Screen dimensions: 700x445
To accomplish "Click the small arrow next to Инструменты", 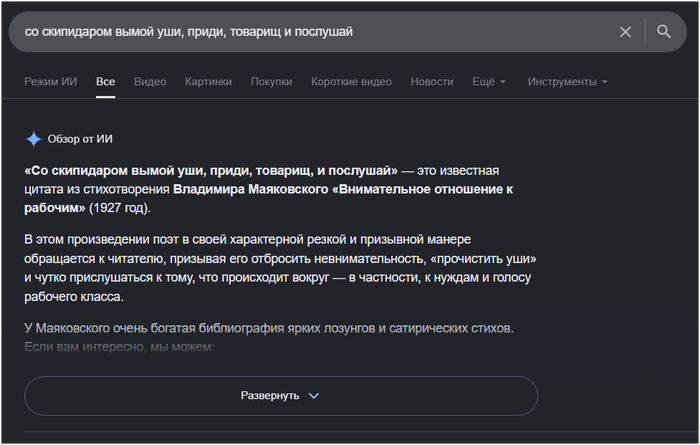I will point(604,82).
